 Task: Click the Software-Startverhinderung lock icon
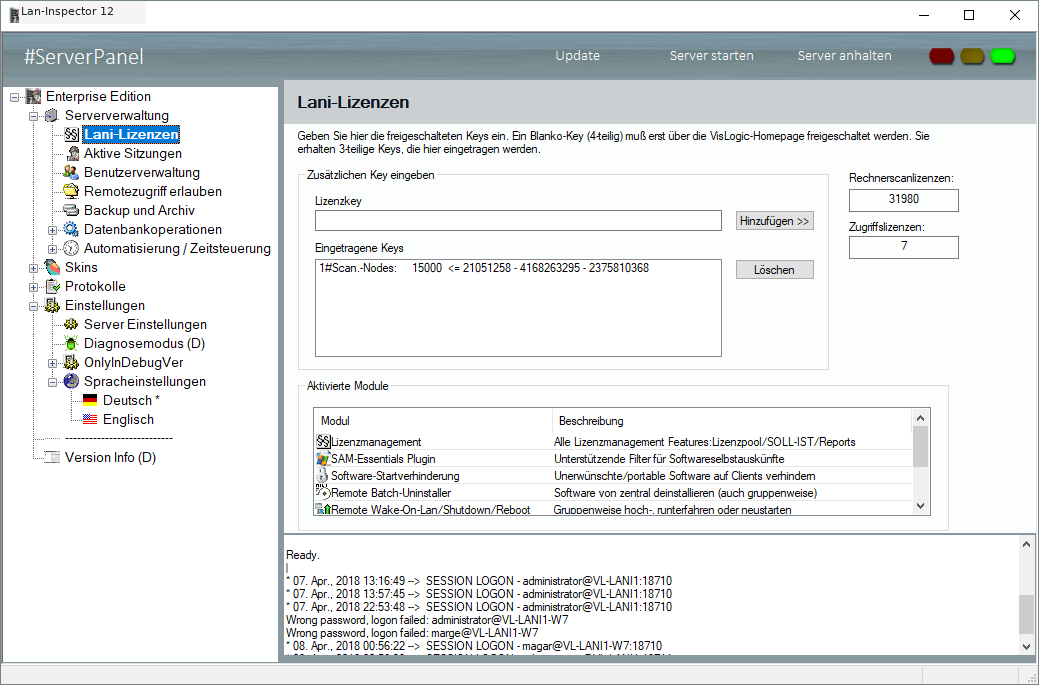323,476
